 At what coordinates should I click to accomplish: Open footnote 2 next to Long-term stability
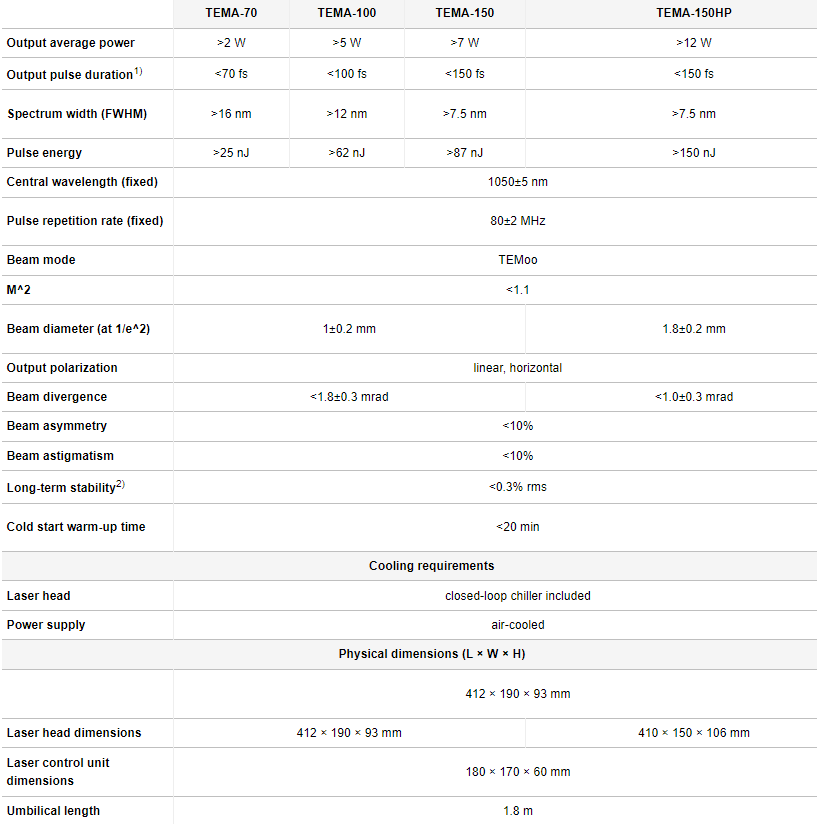[x=120, y=484]
